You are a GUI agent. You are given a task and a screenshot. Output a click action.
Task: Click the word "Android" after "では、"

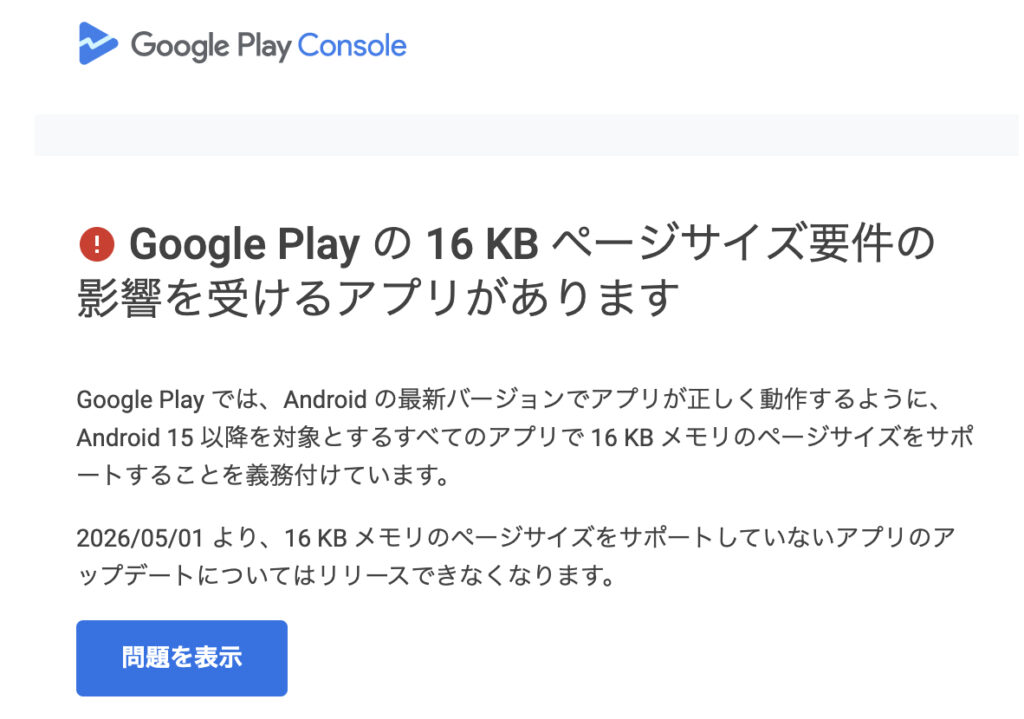tap(325, 399)
